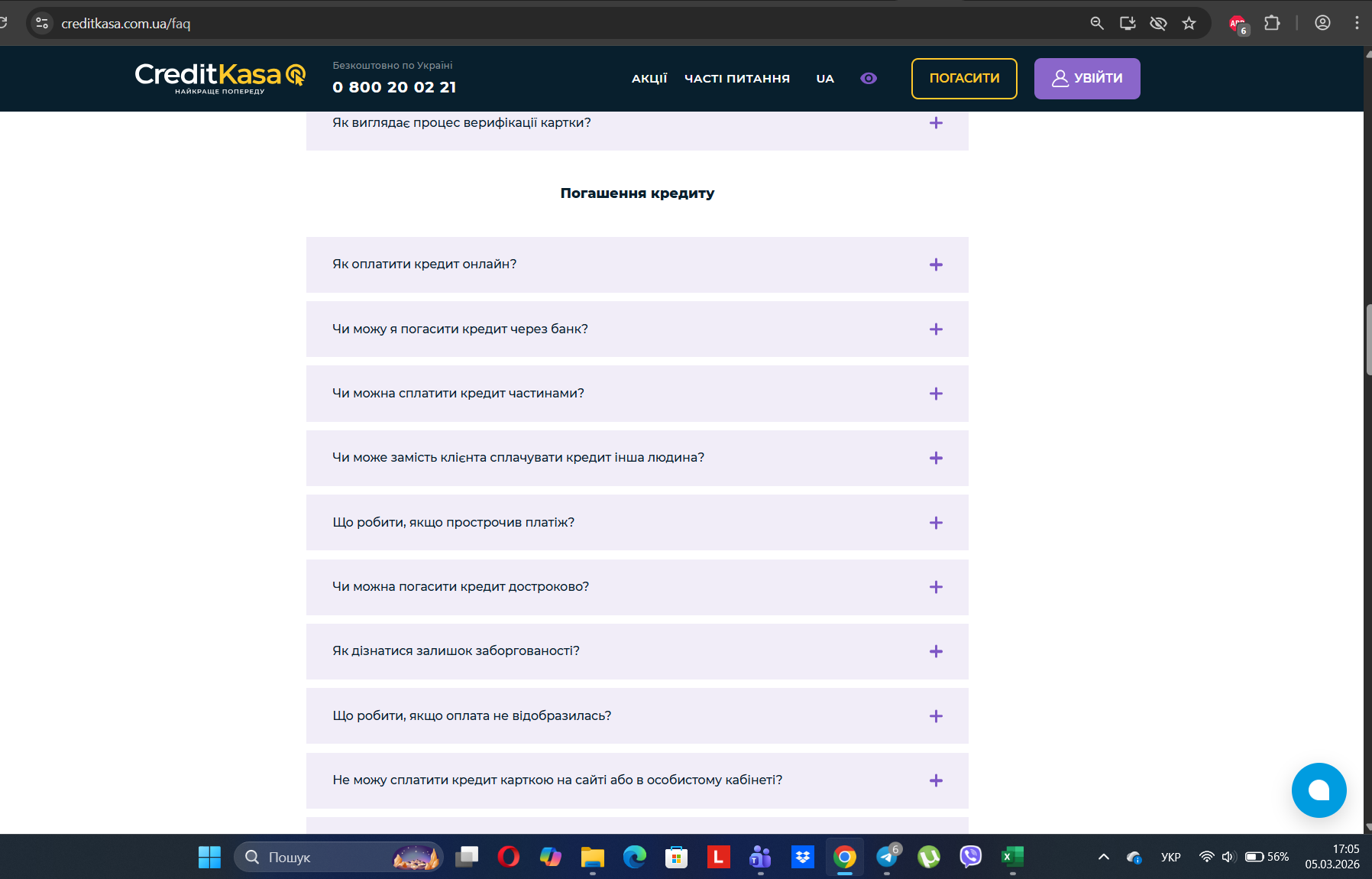Expand 'Чи можу я погасити кредит через банк?'
The width and height of the screenshot is (1372, 879).
coord(637,329)
